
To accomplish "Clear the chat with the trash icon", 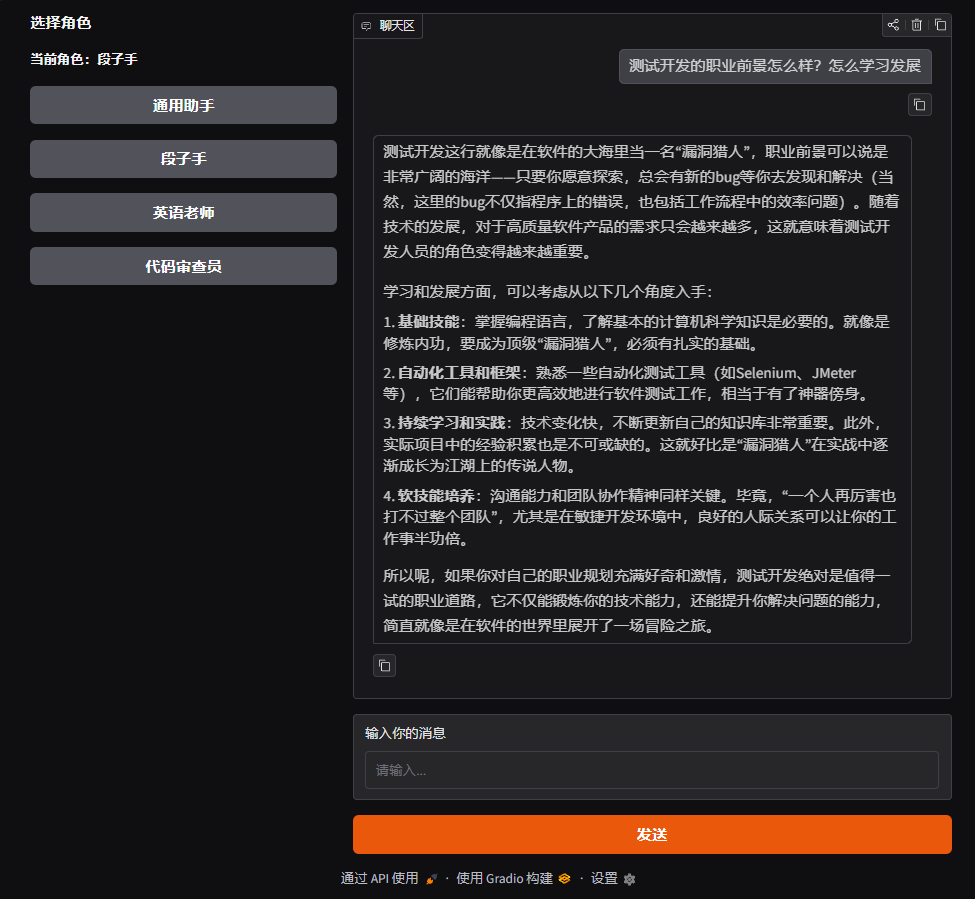I will pos(917,25).
